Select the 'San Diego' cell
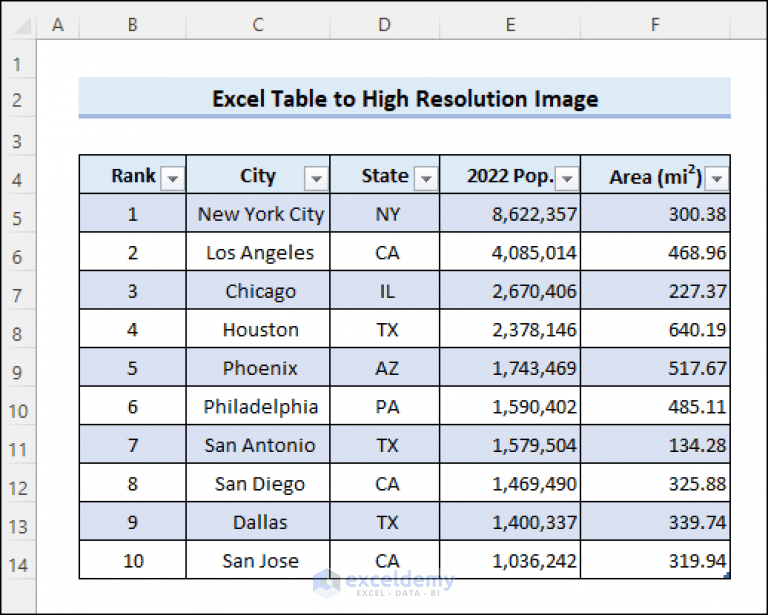This screenshot has height=615, width=768. point(258,483)
